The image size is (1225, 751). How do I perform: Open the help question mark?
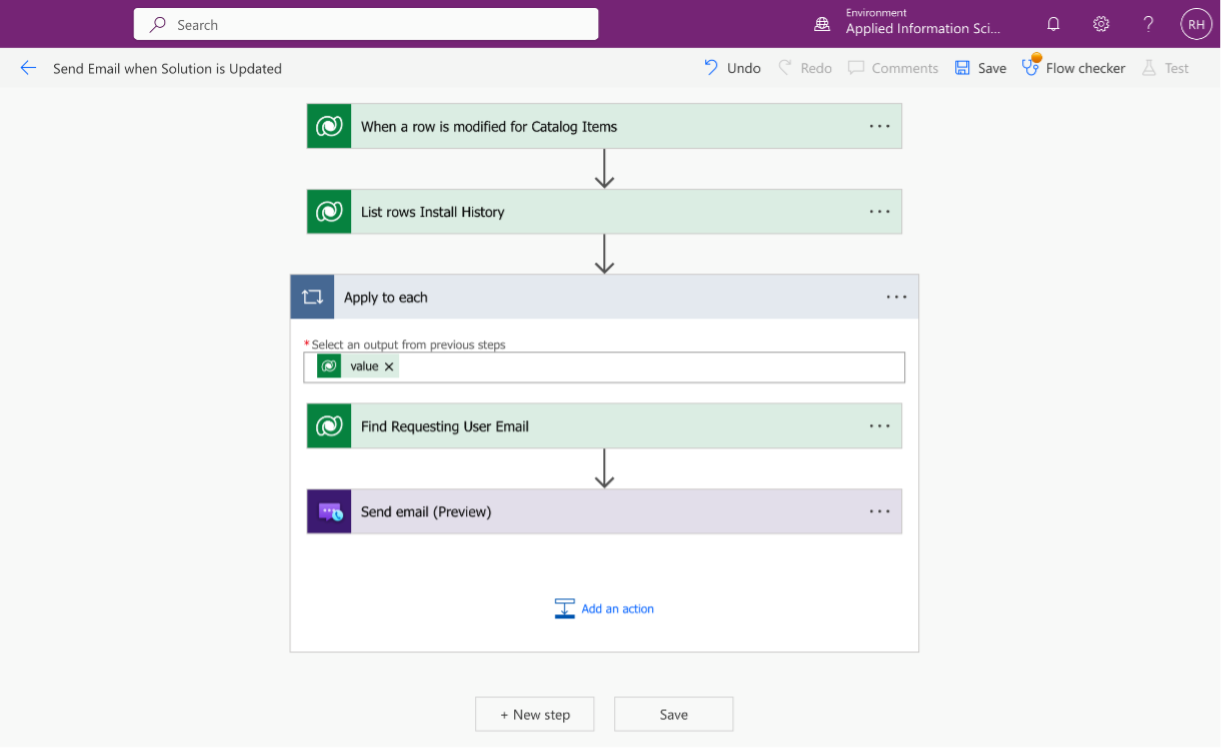1148,23
